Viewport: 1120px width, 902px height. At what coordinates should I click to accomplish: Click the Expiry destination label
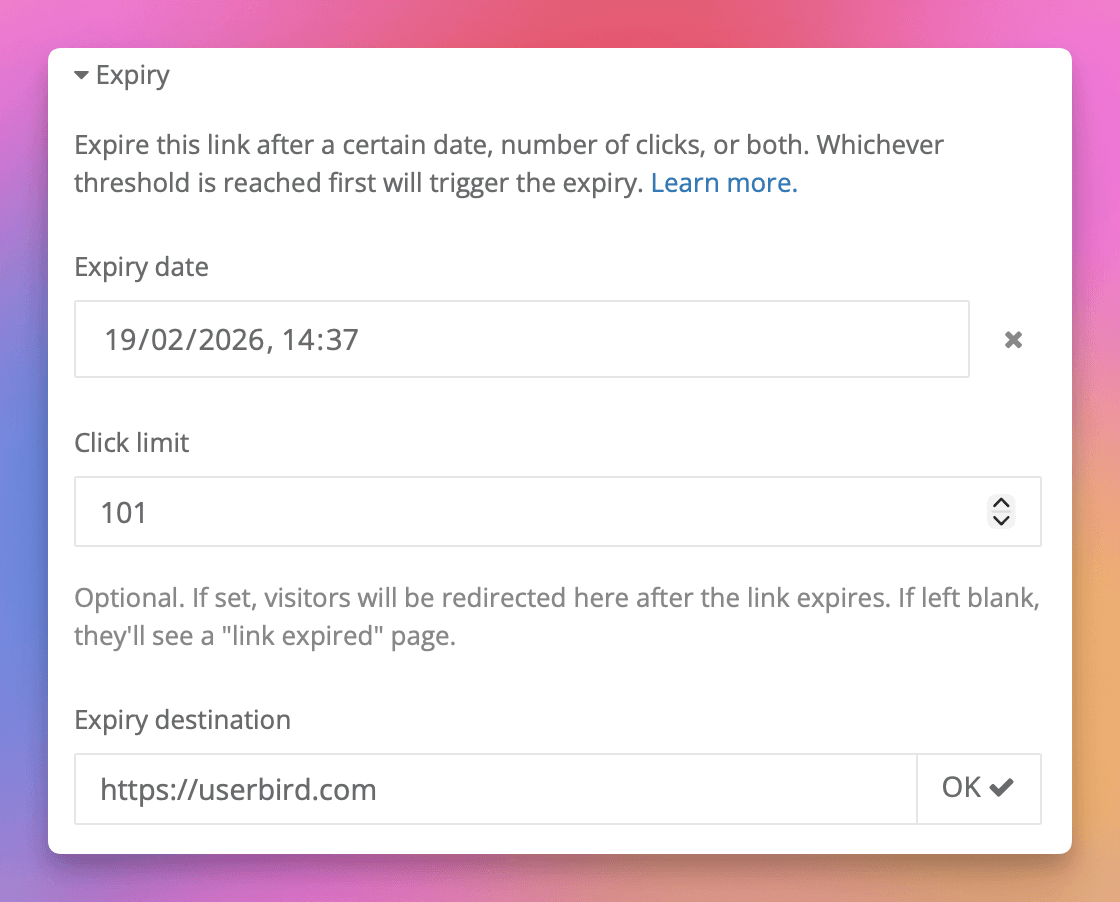pyautogui.click(x=182, y=719)
